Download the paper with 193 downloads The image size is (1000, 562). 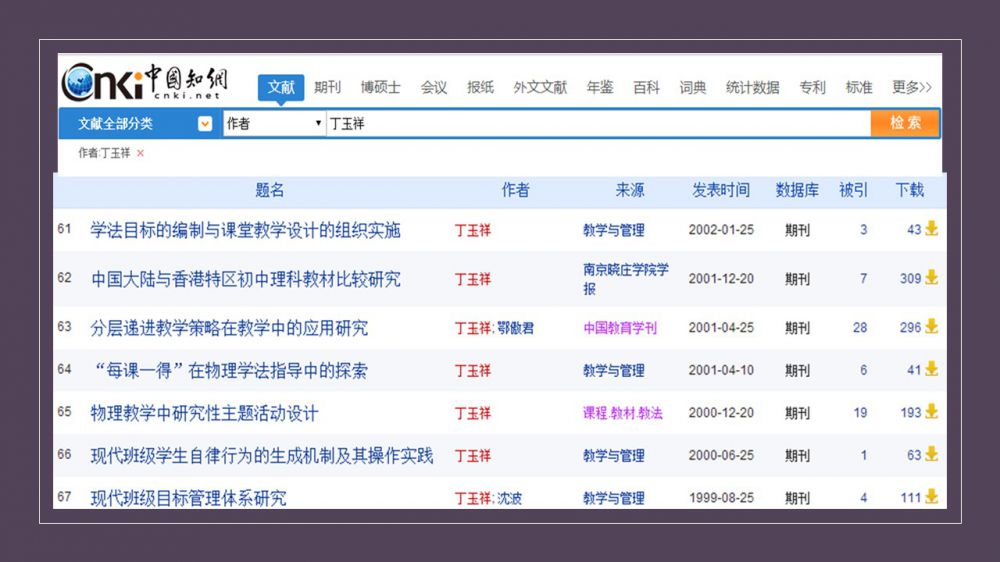(931, 412)
